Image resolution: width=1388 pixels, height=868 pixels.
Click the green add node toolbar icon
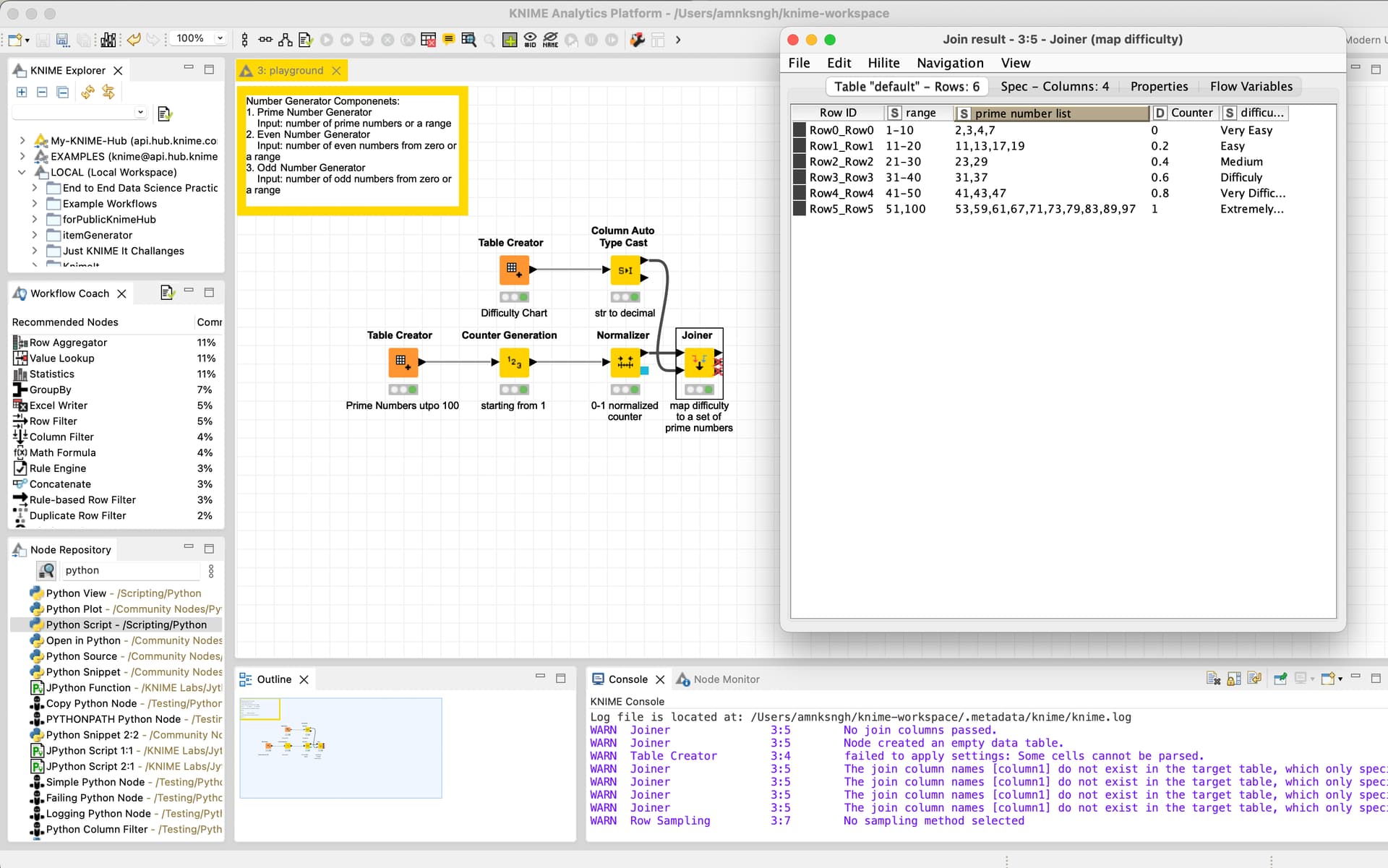[x=510, y=40]
